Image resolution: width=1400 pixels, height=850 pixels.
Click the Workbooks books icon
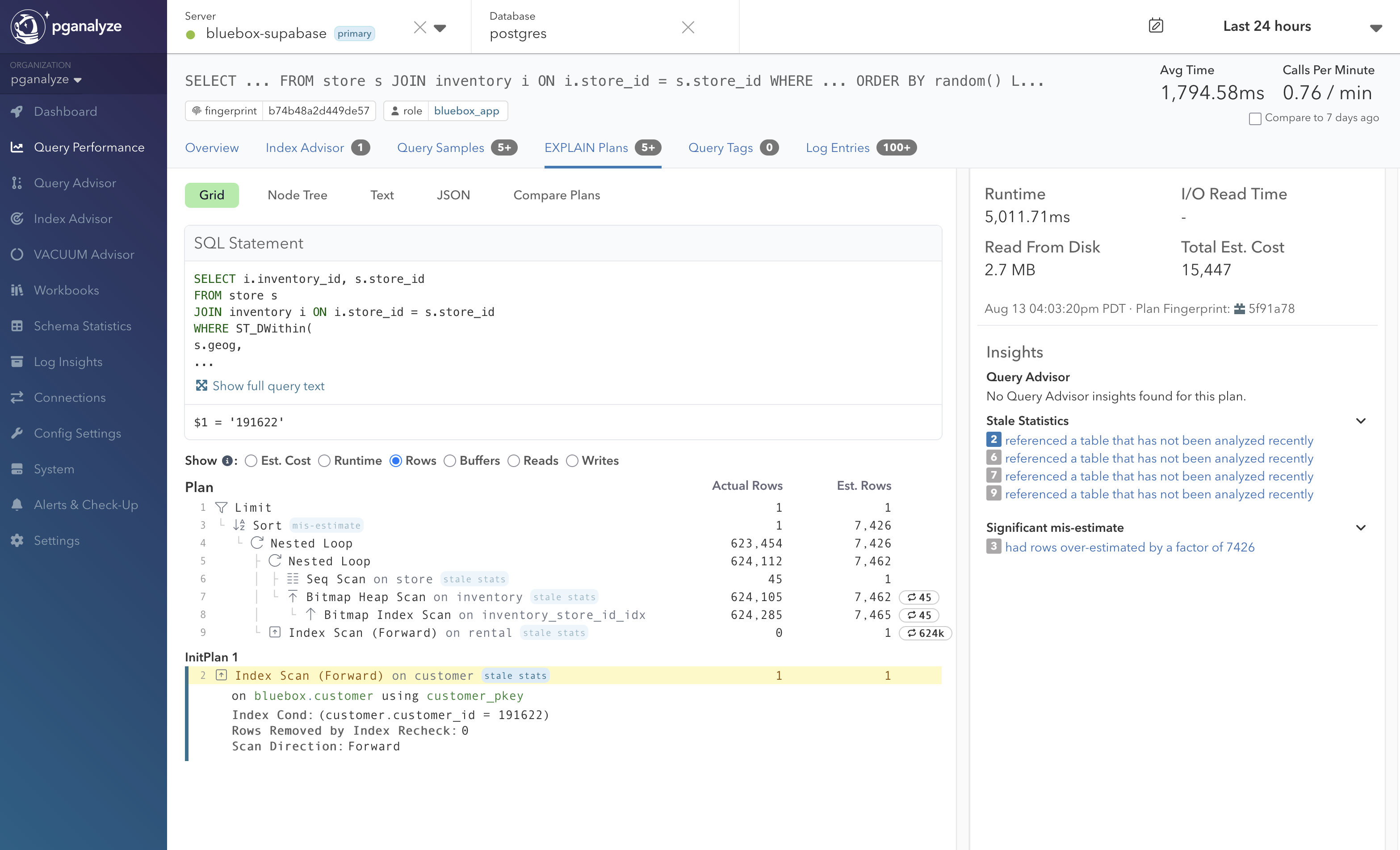click(x=17, y=290)
